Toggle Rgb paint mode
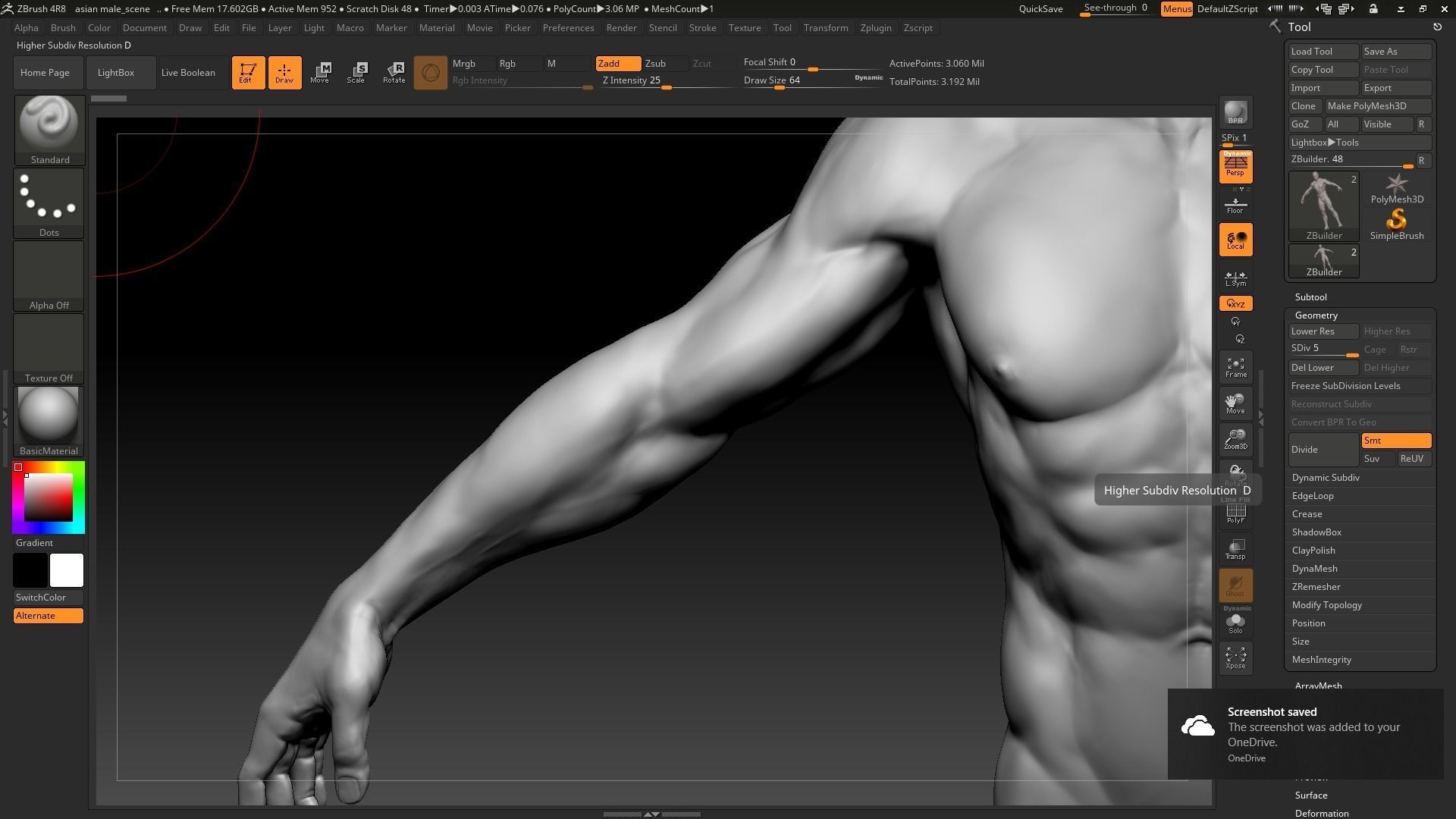Image resolution: width=1456 pixels, height=819 pixels. [x=519, y=64]
